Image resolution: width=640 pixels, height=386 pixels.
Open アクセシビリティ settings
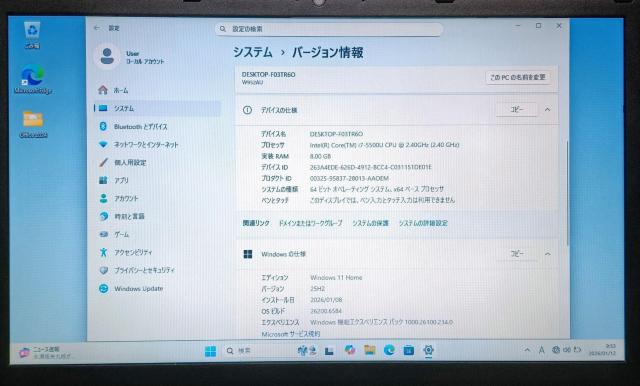pos(157,252)
